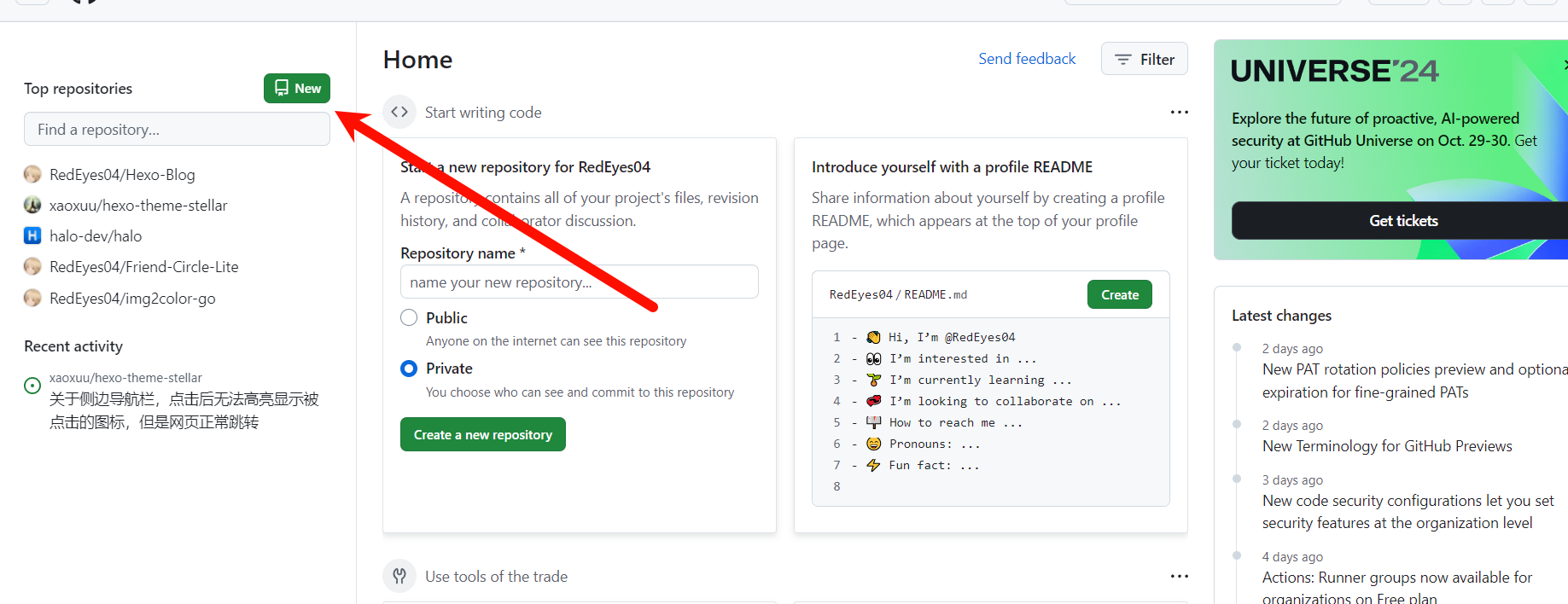Expand Use tools of the trade options menu
Viewport: 1568px width, 604px height.
1179,577
